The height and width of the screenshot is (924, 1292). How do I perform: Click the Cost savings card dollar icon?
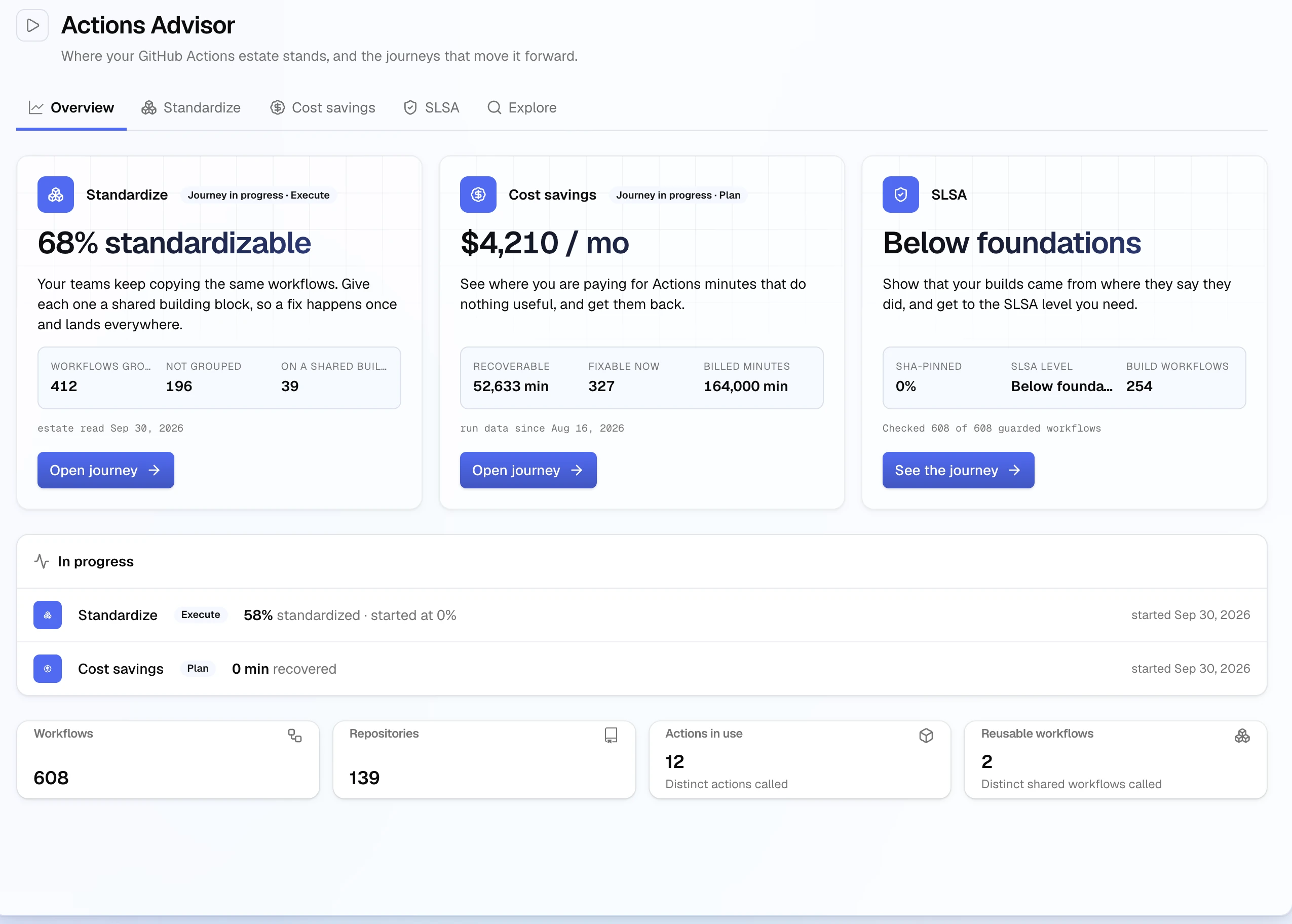pyautogui.click(x=478, y=195)
